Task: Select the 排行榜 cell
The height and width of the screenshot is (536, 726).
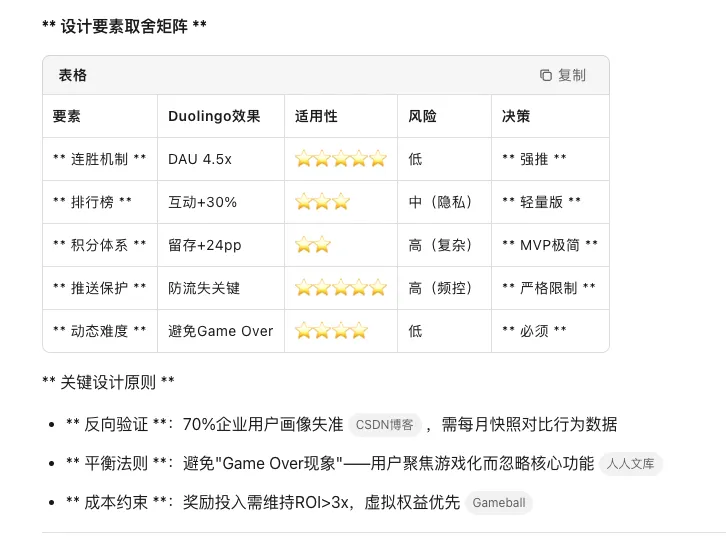Action: click(100, 202)
